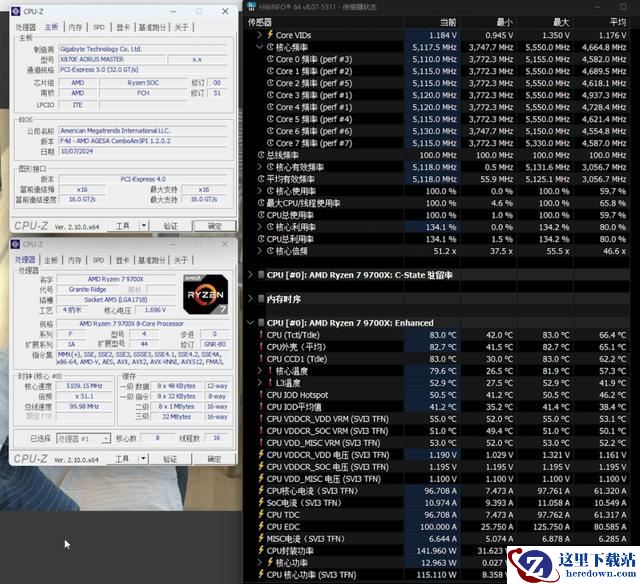640x584 pixels.
Task: Expand the 核心利用率 row
Action: (260, 227)
